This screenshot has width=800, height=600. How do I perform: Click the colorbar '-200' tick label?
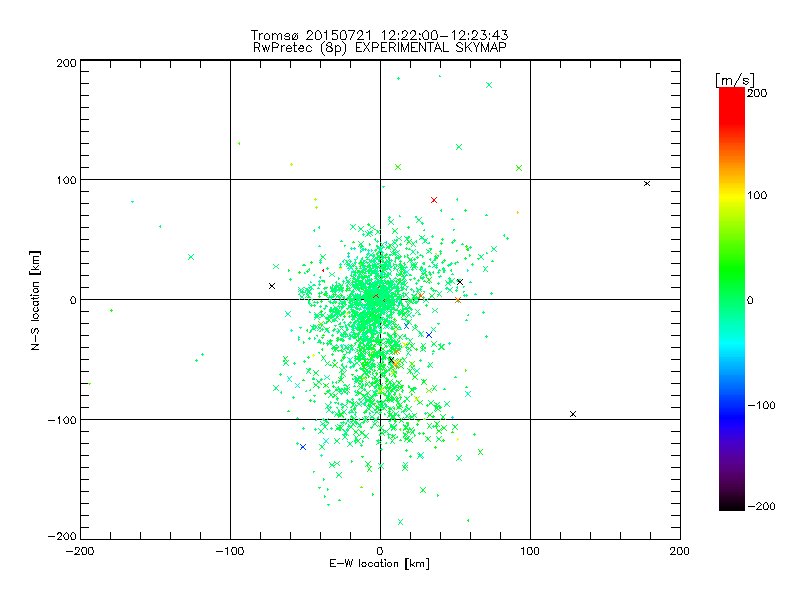pyautogui.click(x=761, y=507)
